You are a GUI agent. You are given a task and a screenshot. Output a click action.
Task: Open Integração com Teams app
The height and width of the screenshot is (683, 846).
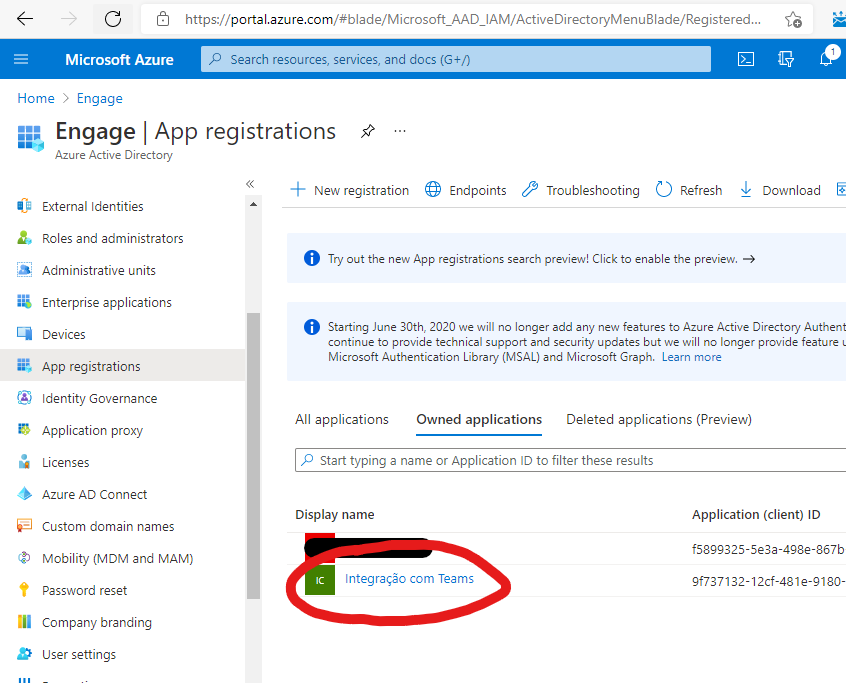click(409, 579)
